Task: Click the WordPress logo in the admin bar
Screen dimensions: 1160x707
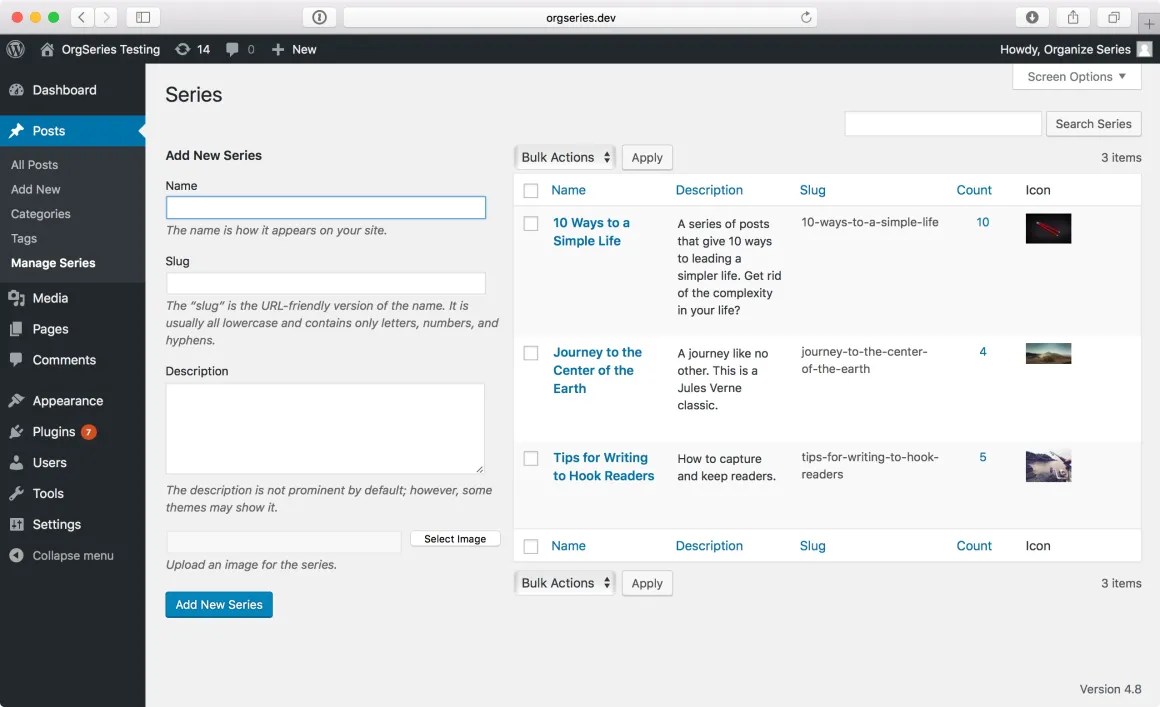Action: click(x=15, y=49)
